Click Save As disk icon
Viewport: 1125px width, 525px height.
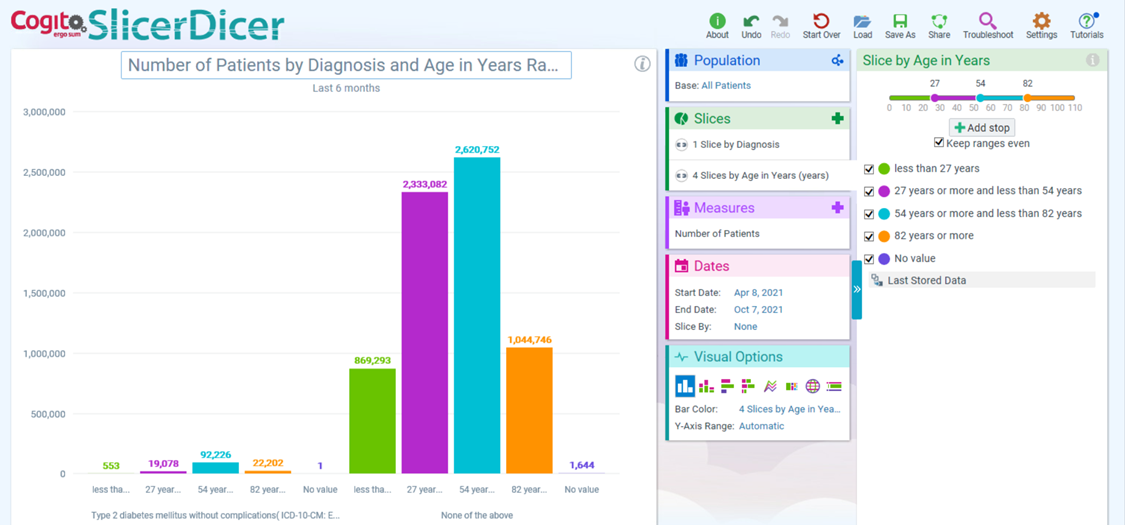[x=900, y=22]
